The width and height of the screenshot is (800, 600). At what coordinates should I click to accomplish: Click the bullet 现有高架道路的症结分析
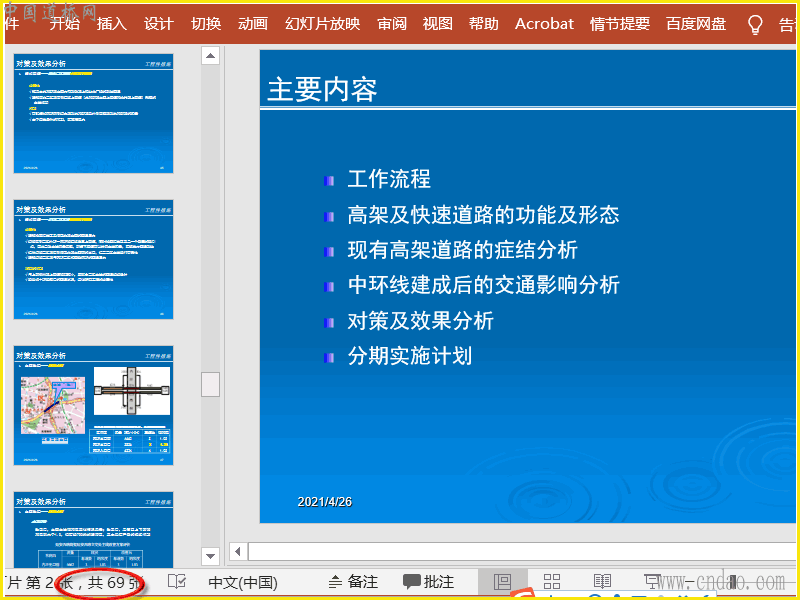[x=463, y=250]
